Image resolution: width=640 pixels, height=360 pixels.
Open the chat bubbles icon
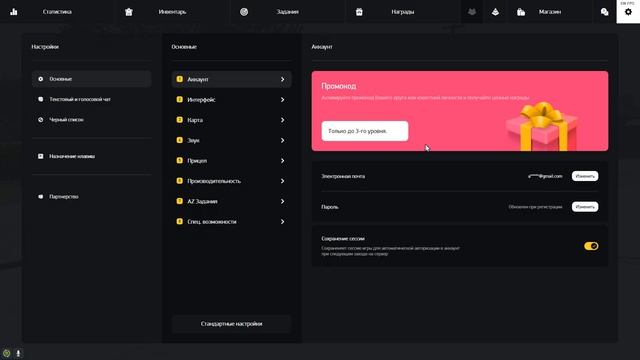pos(604,12)
